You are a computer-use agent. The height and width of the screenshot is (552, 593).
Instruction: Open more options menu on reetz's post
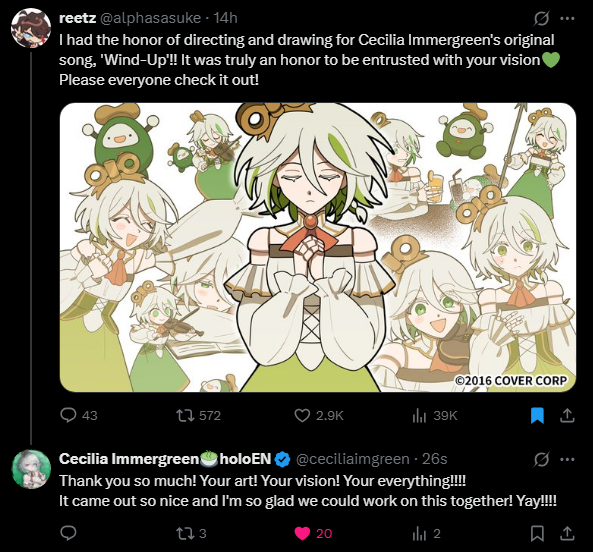[x=567, y=18]
